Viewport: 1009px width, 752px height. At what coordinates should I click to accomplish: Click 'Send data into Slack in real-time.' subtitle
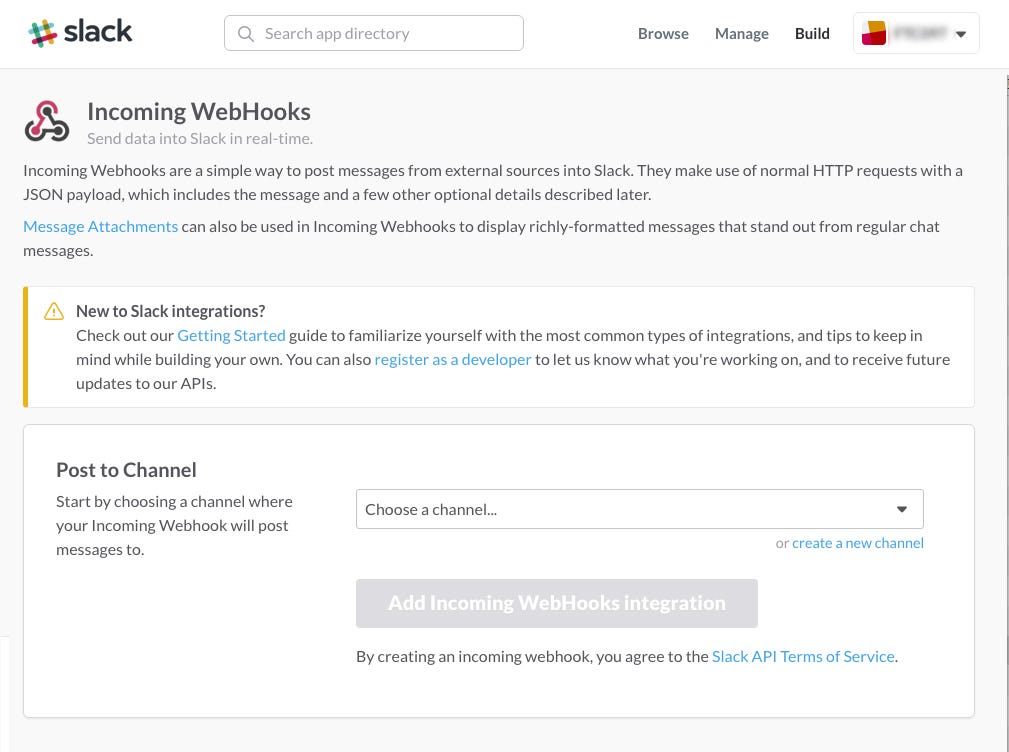click(200, 138)
